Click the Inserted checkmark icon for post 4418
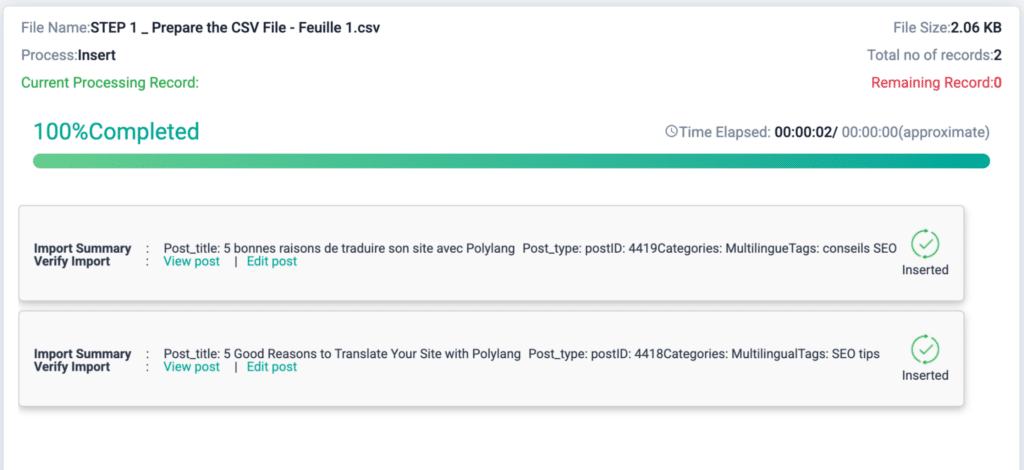Screen dimensions: 1024x470 [925, 350]
